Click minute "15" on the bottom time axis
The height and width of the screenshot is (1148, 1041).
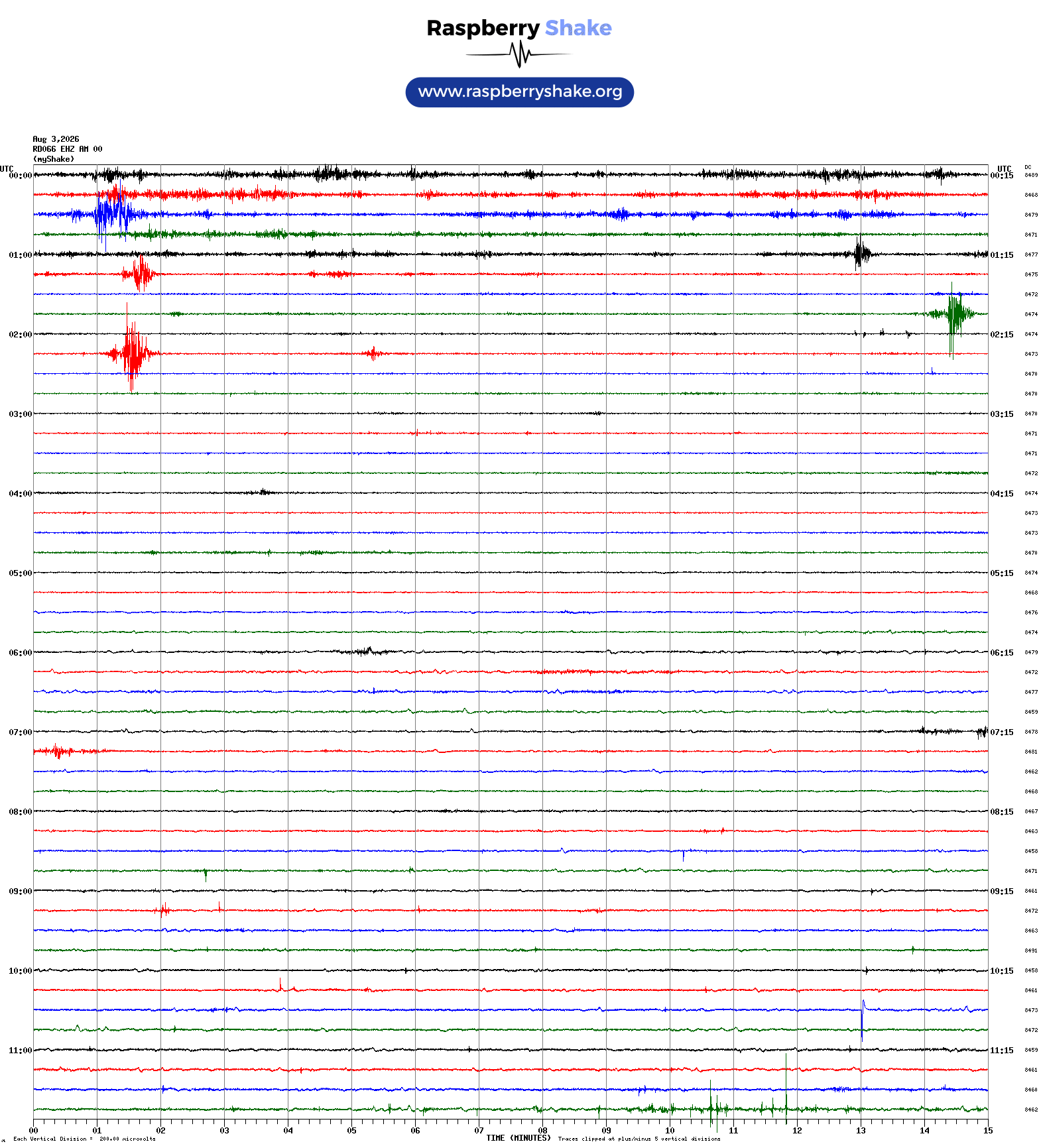click(988, 1131)
